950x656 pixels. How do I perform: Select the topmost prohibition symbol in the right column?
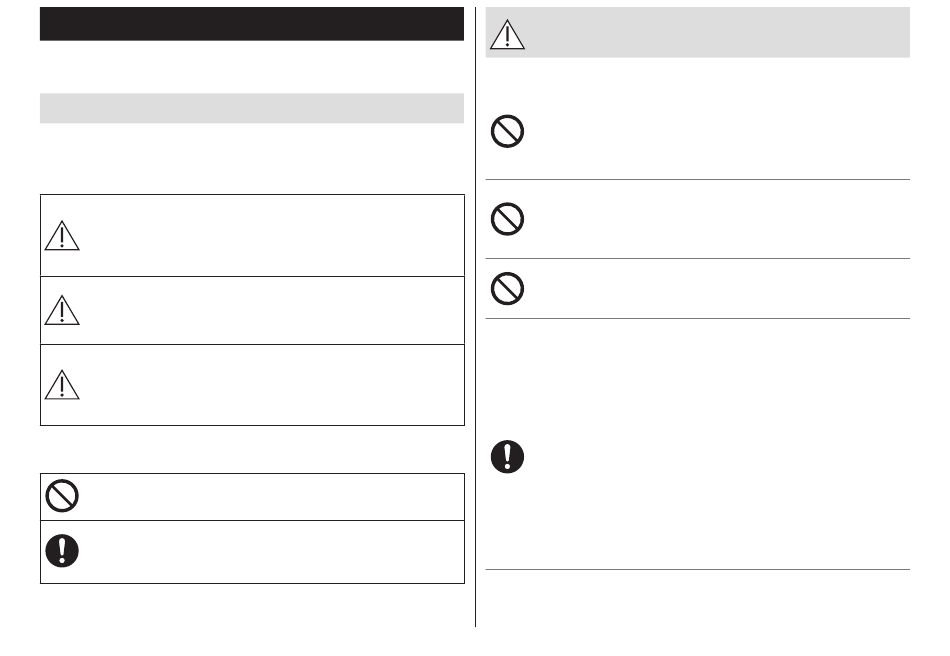point(507,131)
